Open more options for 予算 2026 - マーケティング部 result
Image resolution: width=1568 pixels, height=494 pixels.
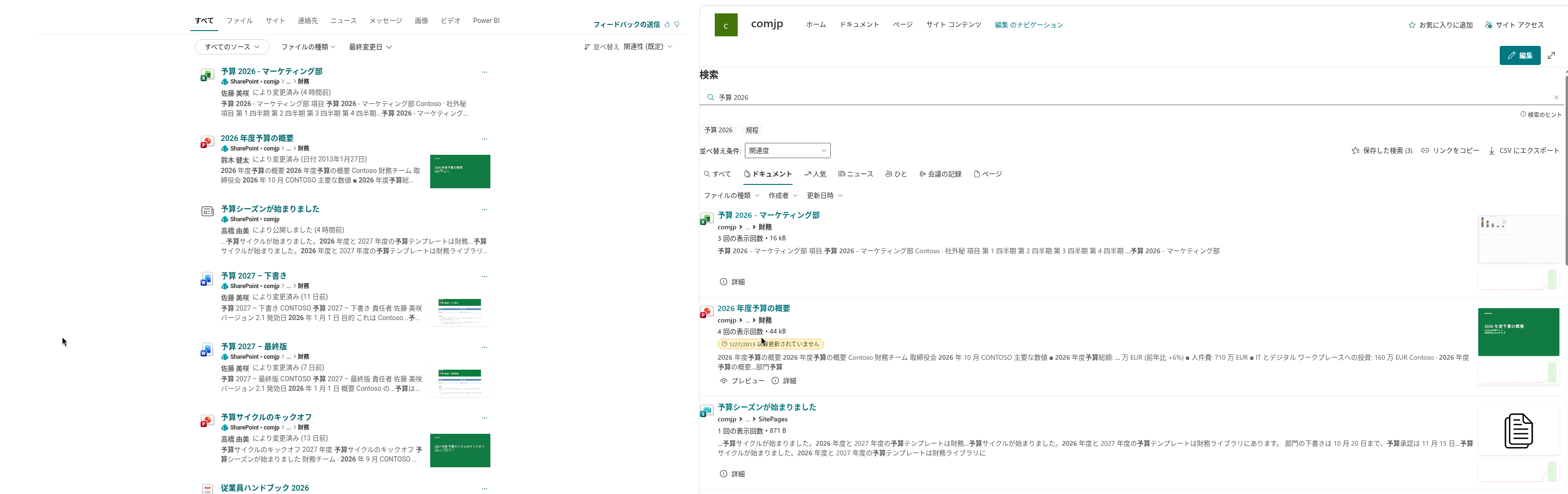[485, 72]
